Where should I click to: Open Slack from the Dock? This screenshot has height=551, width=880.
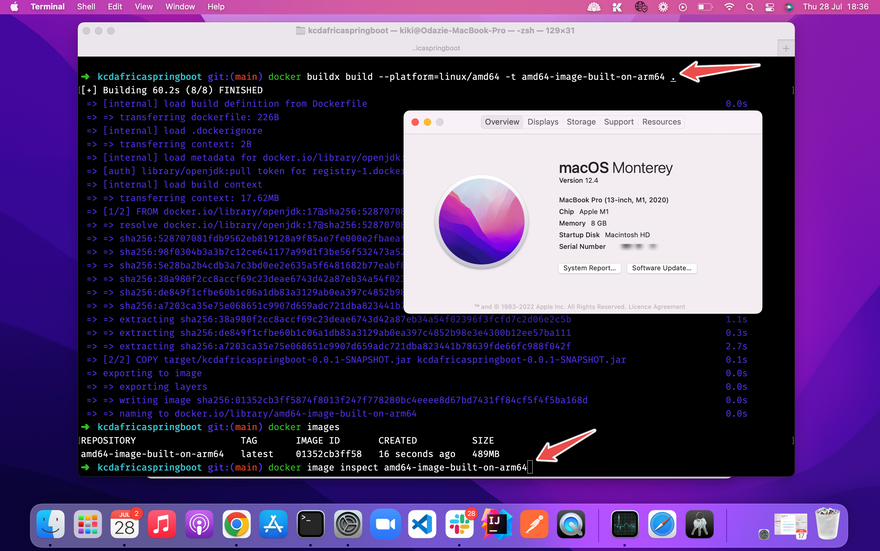coord(460,525)
